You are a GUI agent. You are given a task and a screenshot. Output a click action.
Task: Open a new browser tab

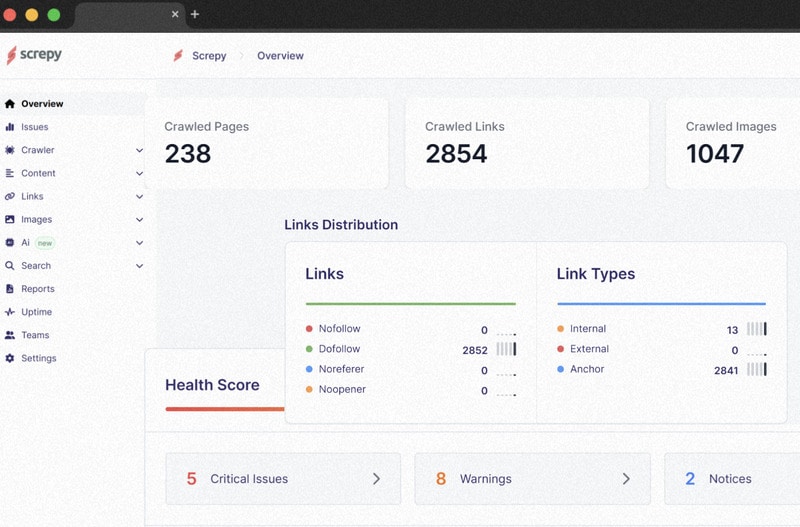tap(195, 14)
